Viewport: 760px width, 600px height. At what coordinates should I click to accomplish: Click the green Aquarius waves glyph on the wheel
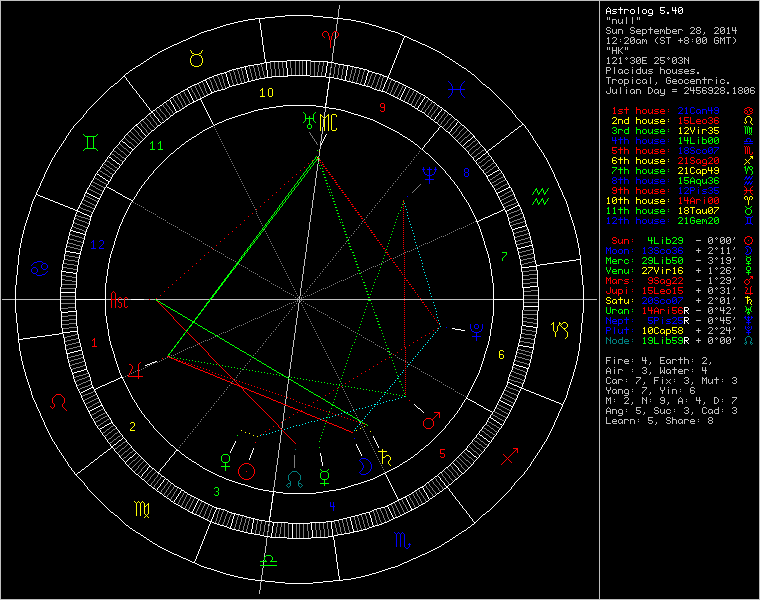(x=540, y=196)
